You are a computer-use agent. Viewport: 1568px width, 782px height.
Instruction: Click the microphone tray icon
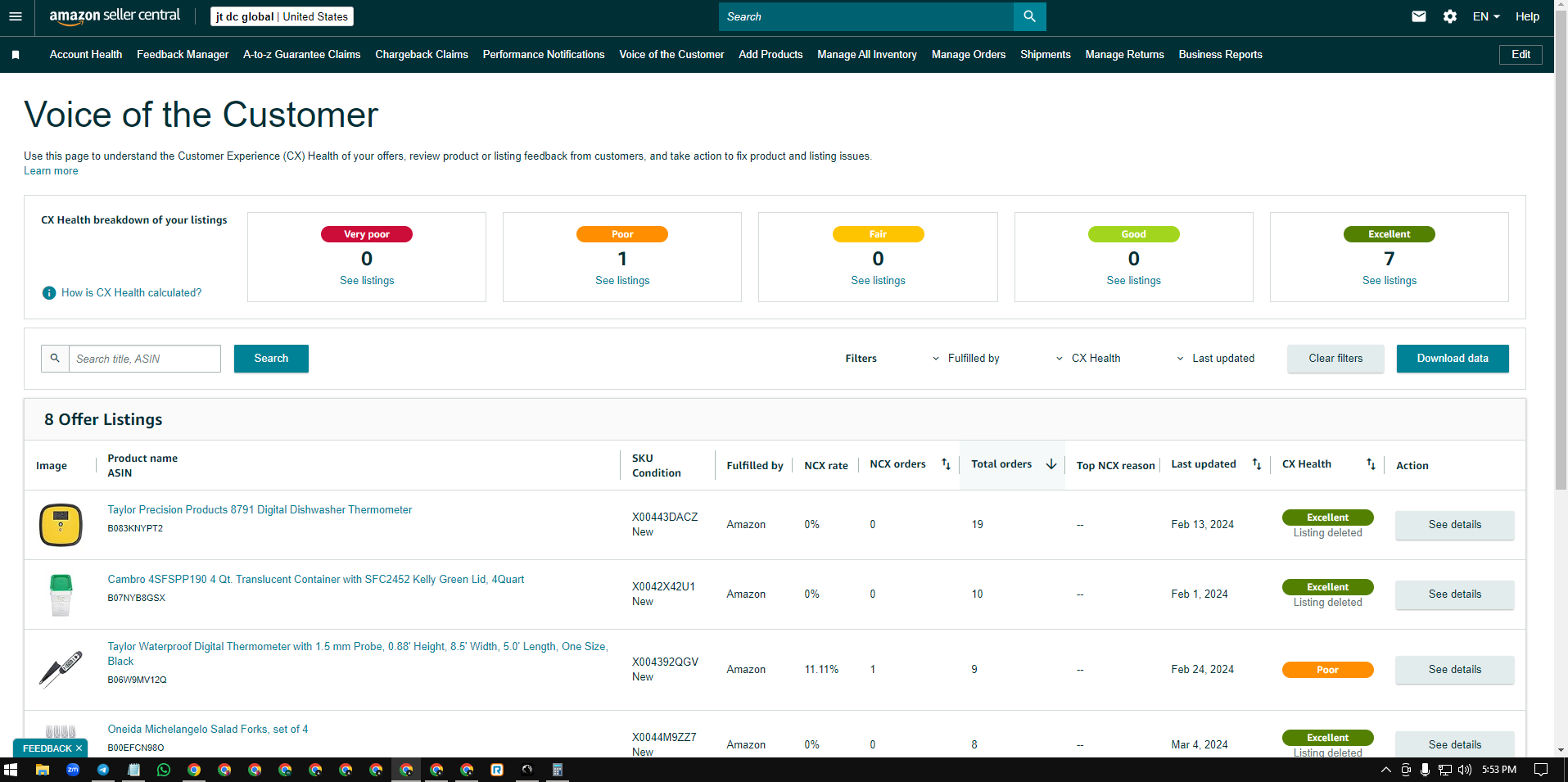click(1426, 770)
